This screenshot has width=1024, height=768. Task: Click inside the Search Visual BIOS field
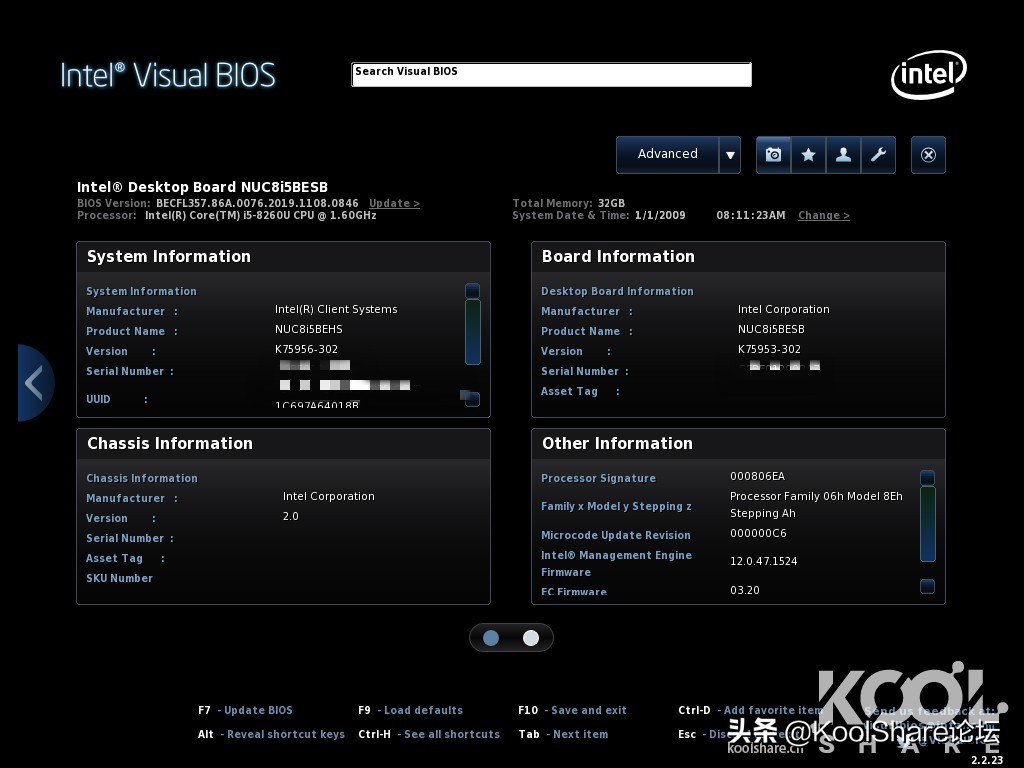pyautogui.click(x=550, y=74)
